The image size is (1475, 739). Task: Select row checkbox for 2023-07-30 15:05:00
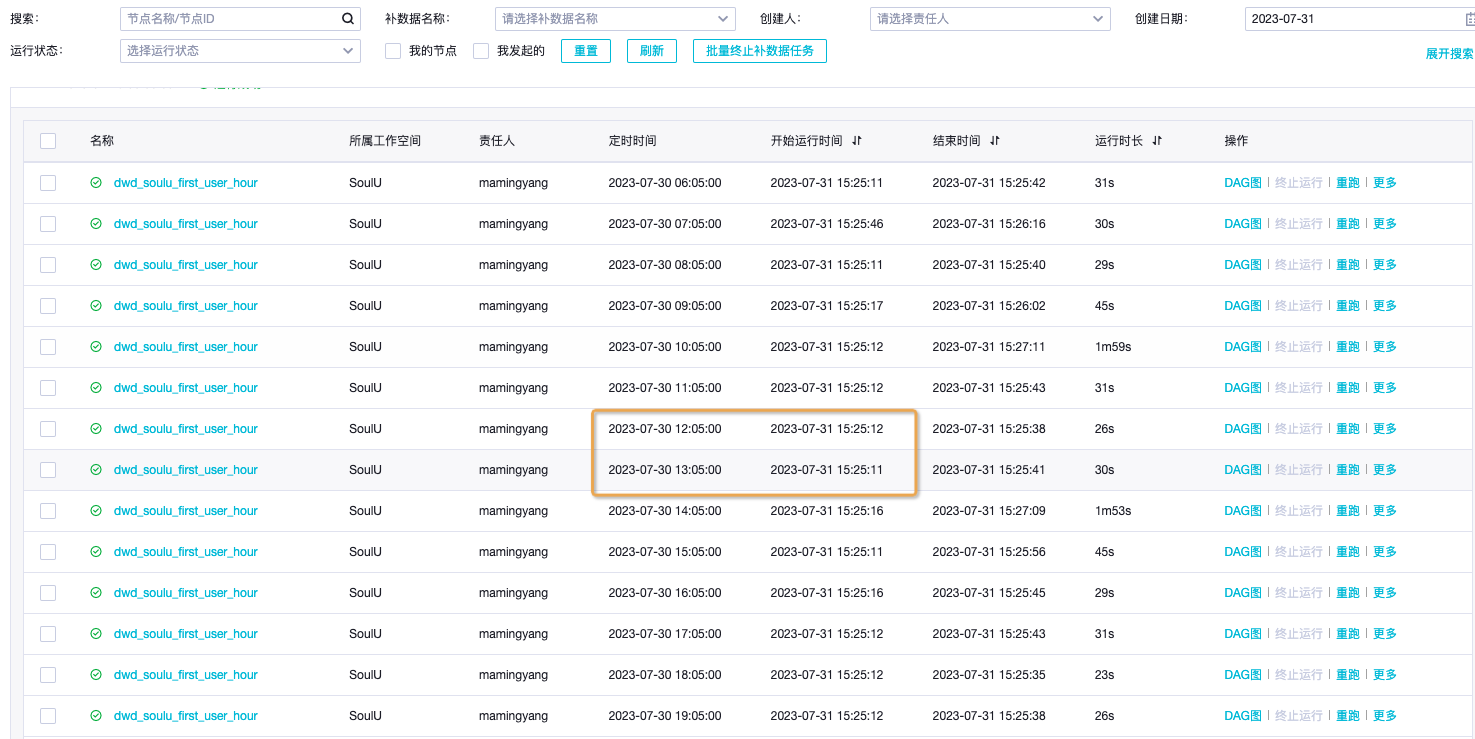48,552
